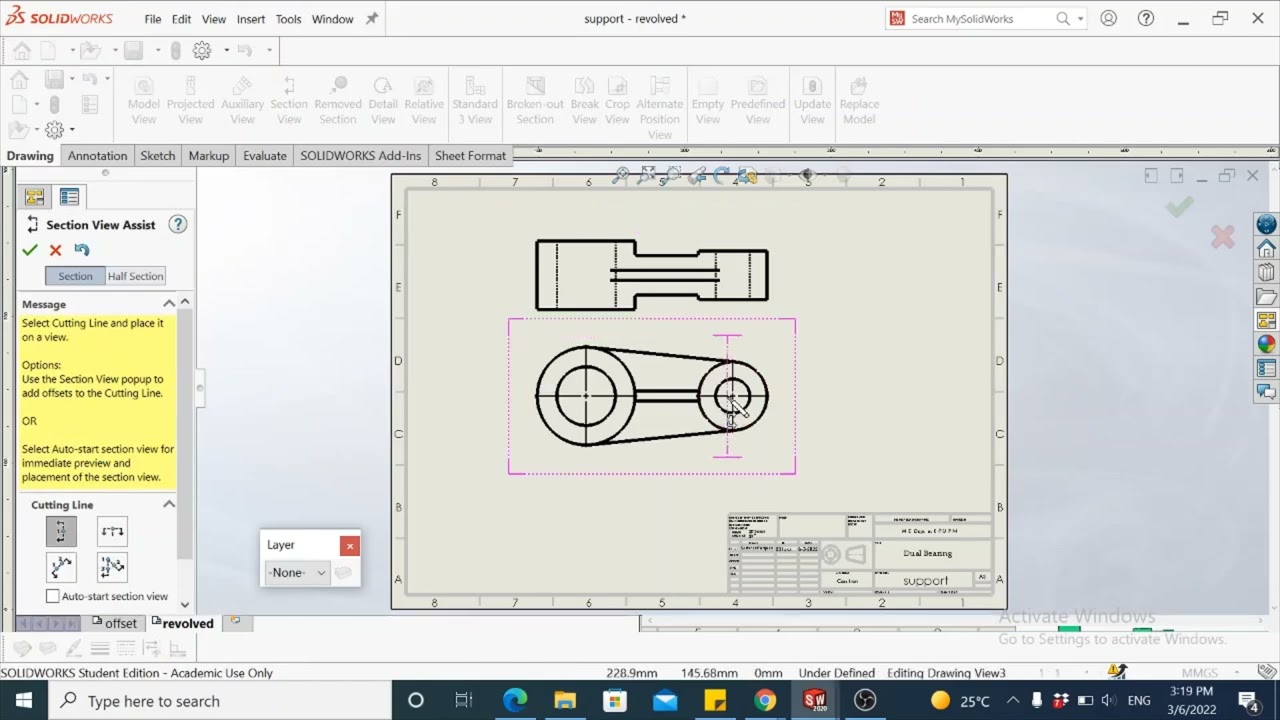Open the search options dropdown arrow

click(x=1080, y=19)
